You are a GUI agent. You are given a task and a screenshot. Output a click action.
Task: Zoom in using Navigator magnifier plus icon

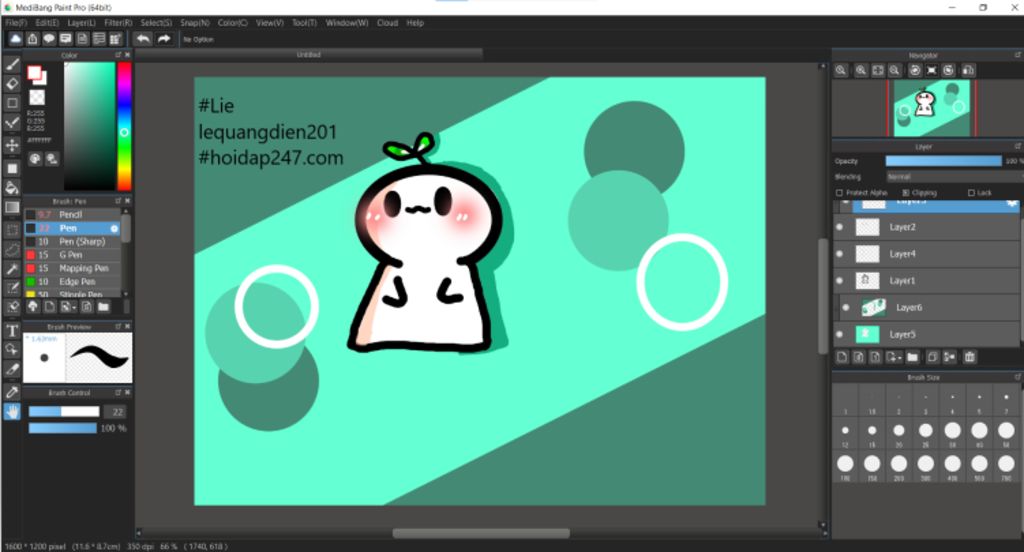[861, 71]
